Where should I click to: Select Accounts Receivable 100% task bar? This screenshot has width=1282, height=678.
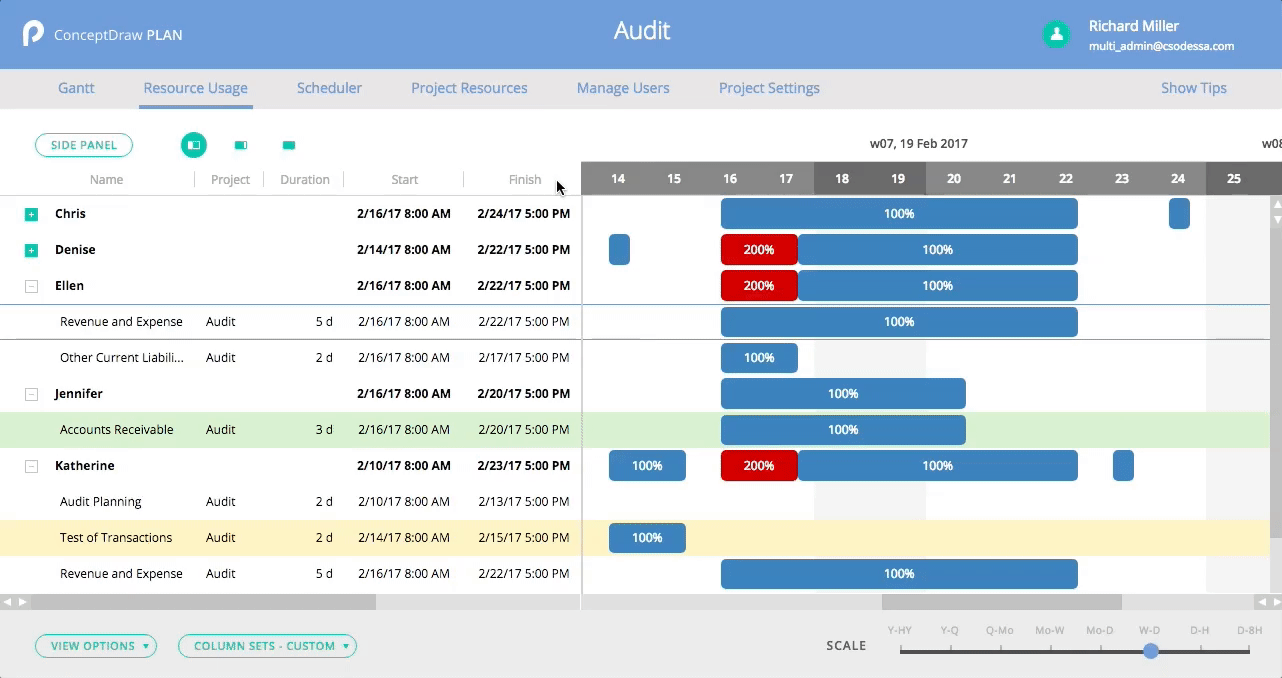[x=843, y=430]
